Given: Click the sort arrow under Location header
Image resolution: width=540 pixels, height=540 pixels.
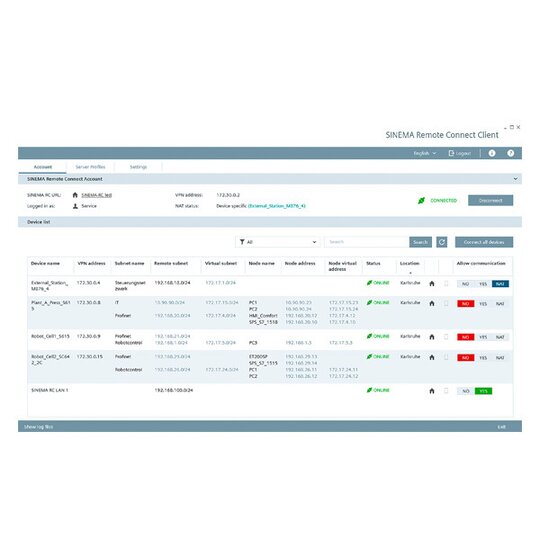Looking at the screenshot, I should coord(410,273).
